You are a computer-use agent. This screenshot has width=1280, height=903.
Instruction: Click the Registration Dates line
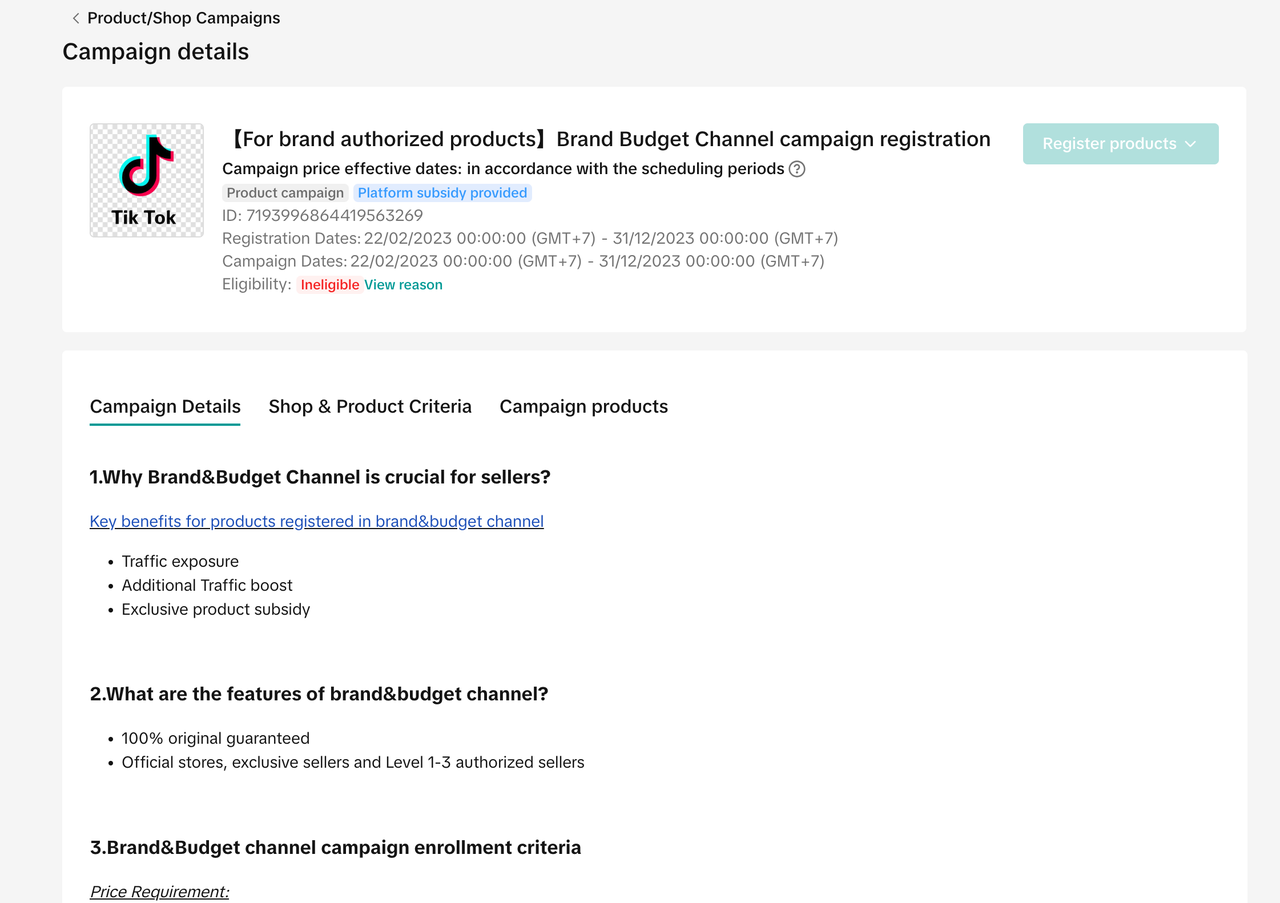[x=530, y=238]
